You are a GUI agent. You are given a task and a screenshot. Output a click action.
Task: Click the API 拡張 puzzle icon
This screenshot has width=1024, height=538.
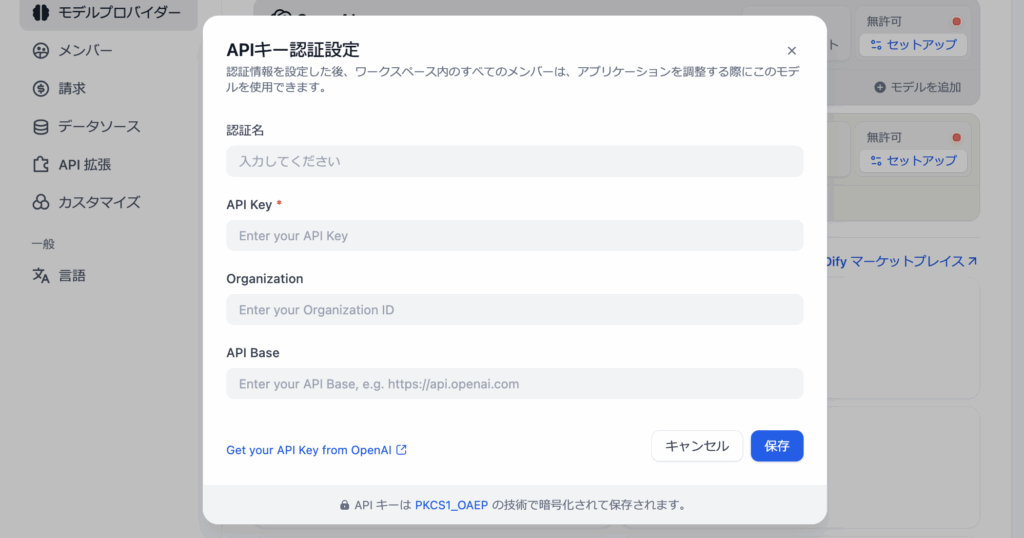coord(41,165)
